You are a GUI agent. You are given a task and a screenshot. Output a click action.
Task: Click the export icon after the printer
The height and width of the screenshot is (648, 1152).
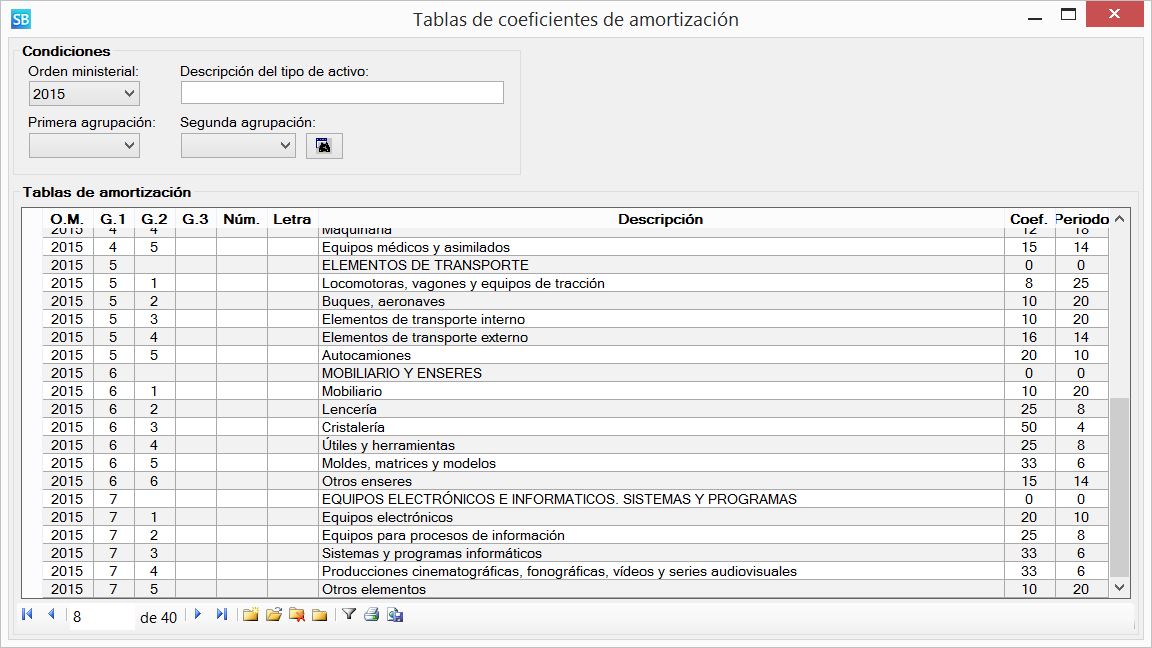395,615
